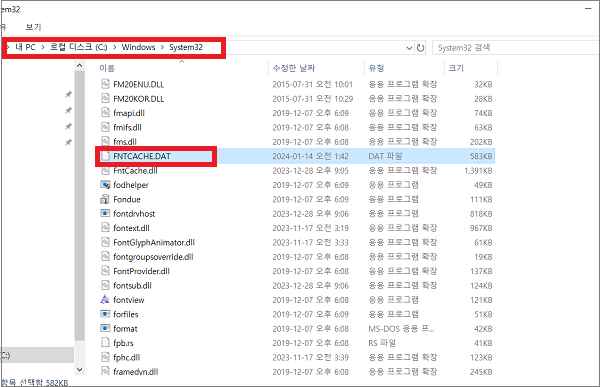Expand the chevron after Windows breadcrumb
This screenshot has width=600, height=387.
pyautogui.click(x=162, y=47)
